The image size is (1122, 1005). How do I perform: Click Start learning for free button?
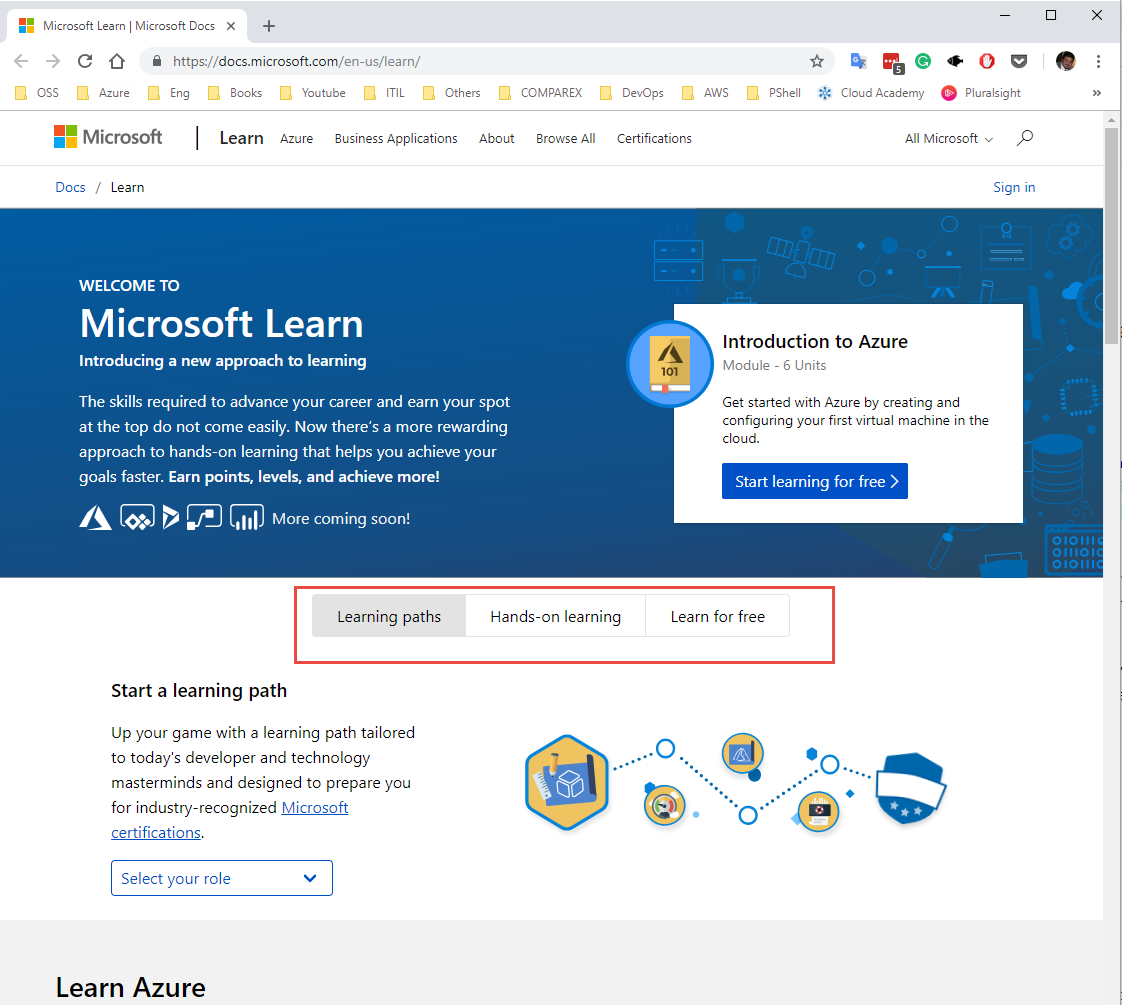(x=815, y=481)
